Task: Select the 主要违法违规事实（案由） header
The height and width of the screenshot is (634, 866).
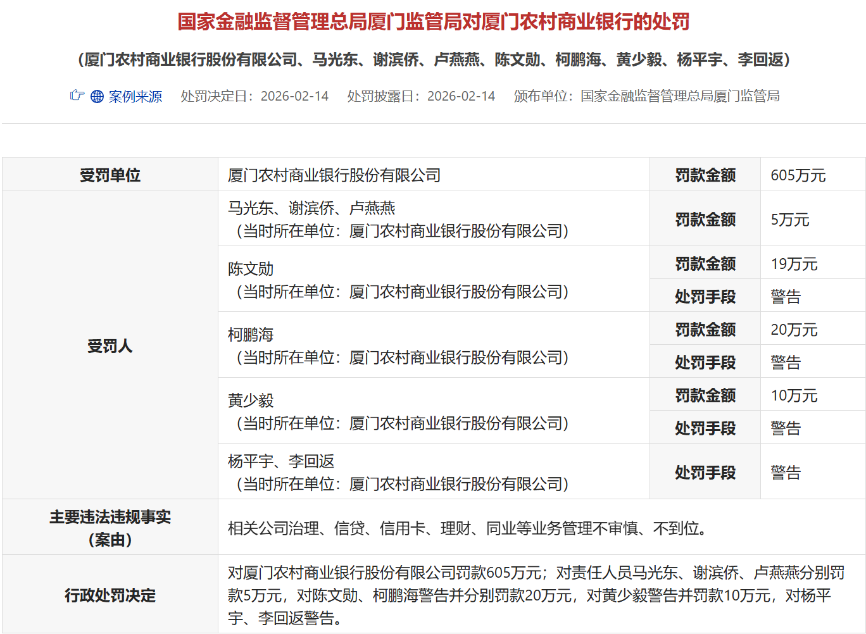Action: (110, 528)
